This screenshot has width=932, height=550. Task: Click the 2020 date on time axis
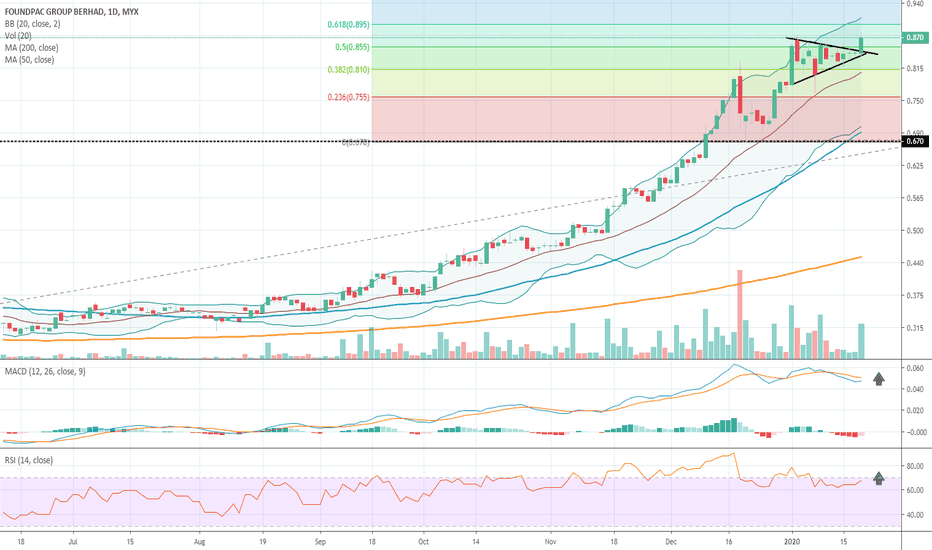[792, 542]
